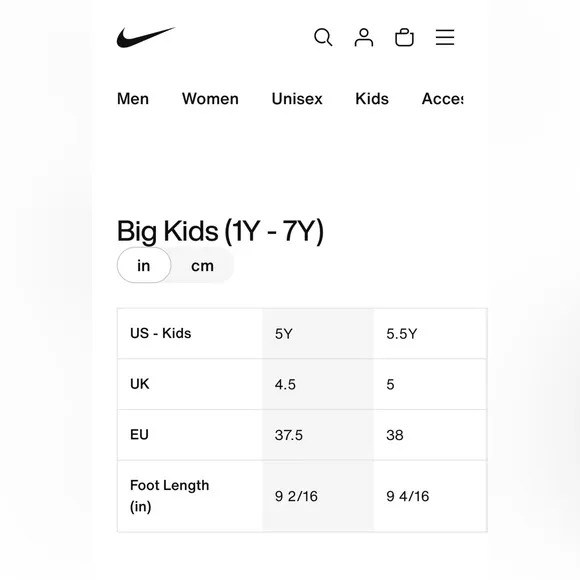Select the Unisex tab

point(297,99)
